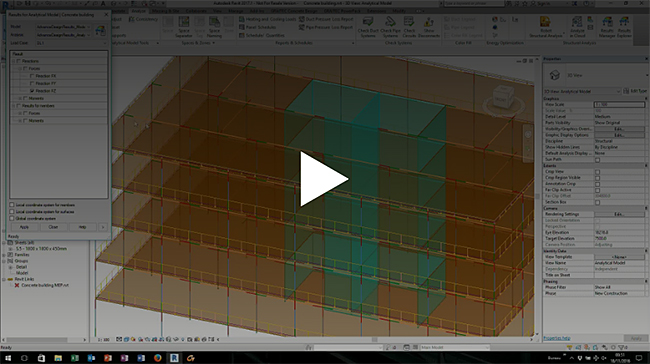The image size is (650, 364).
Task: Click Edit for Rendering Settings
Action: click(619, 214)
